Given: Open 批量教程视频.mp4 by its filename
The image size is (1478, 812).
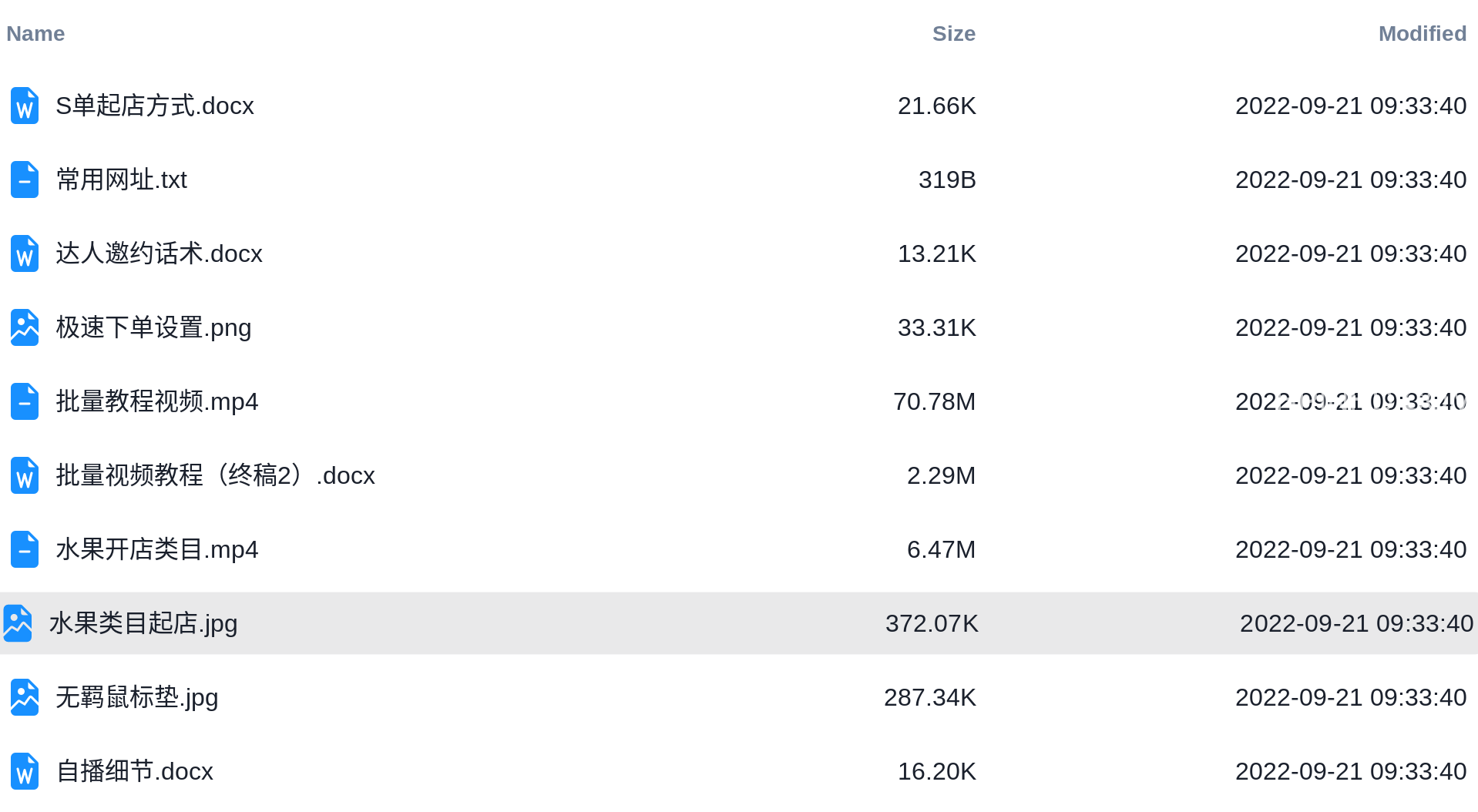Looking at the screenshot, I should click(x=157, y=401).
